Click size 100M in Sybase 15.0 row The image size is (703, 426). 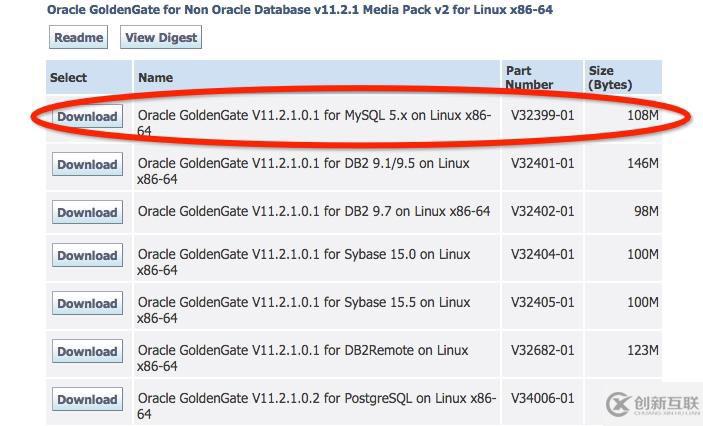tap(643, 254)
